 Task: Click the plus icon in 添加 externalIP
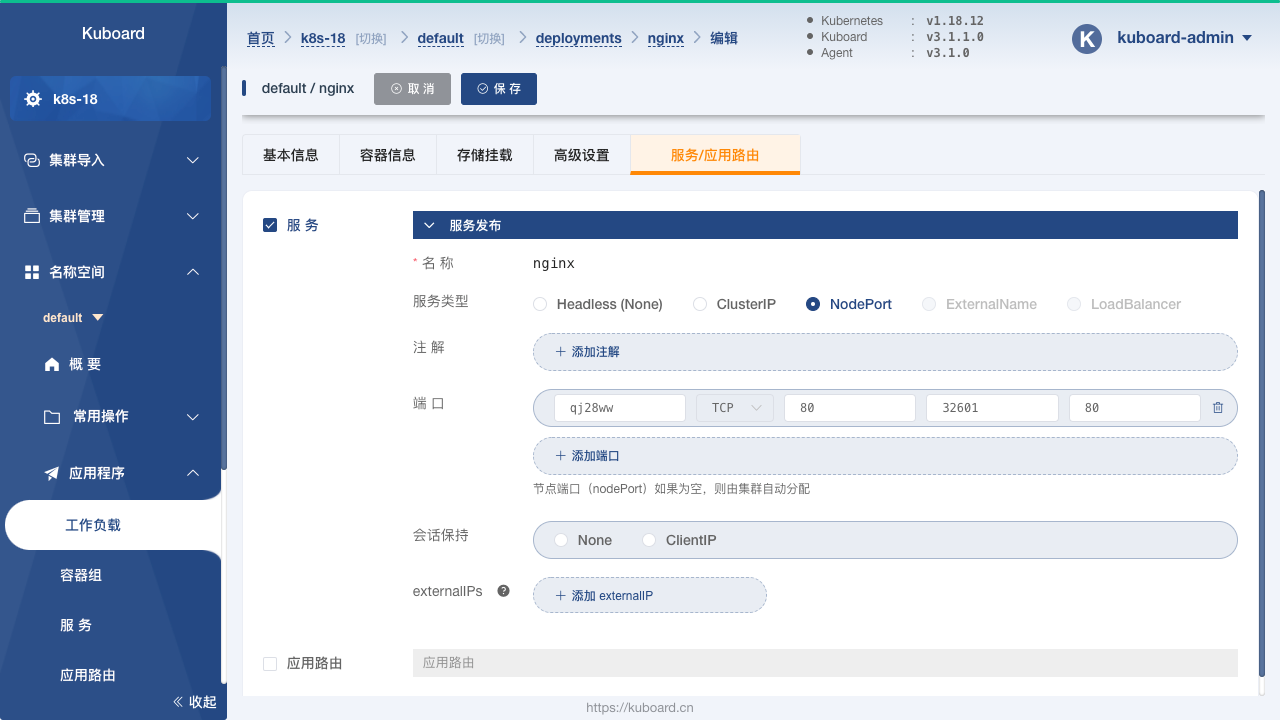pyautogui.click(x=560, y=596)
